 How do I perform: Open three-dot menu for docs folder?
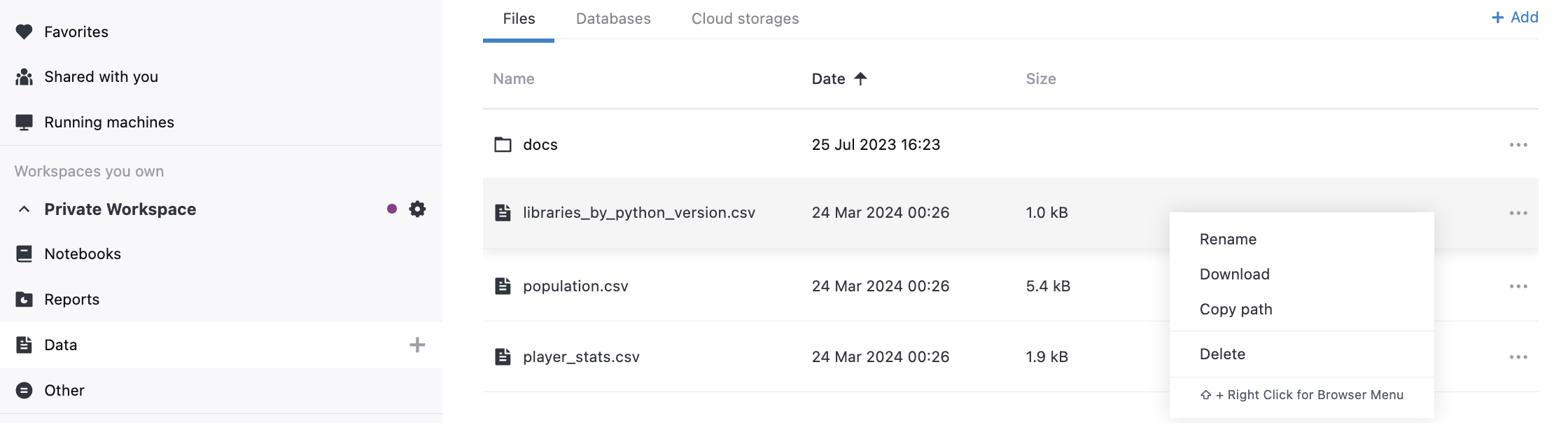[x=1518, y=145]
